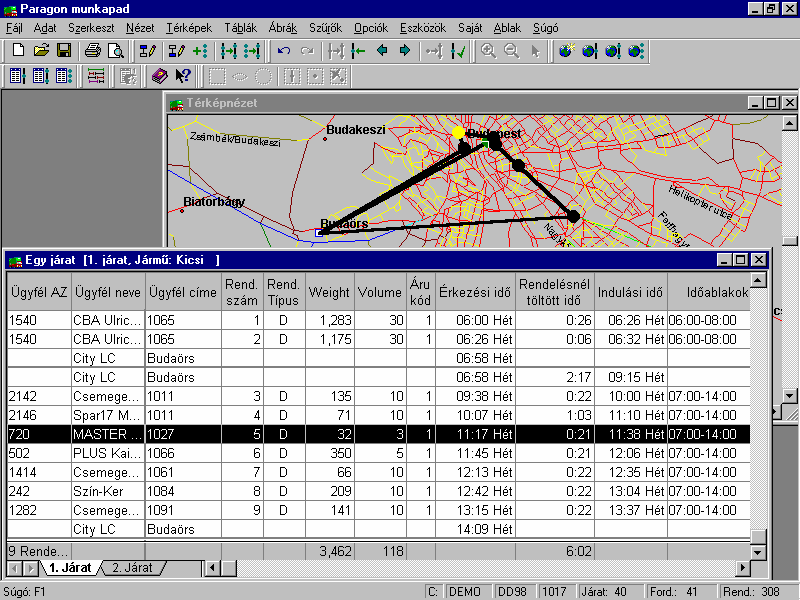The image size is (800, 600).
Task: Click horizontal scrollbar right arrow in Egy járat
Action: [x=742, y=567]
